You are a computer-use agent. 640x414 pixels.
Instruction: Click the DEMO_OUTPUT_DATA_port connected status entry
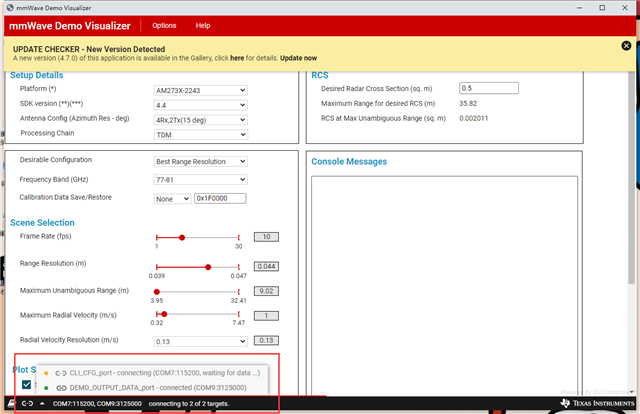click(152, 388)
